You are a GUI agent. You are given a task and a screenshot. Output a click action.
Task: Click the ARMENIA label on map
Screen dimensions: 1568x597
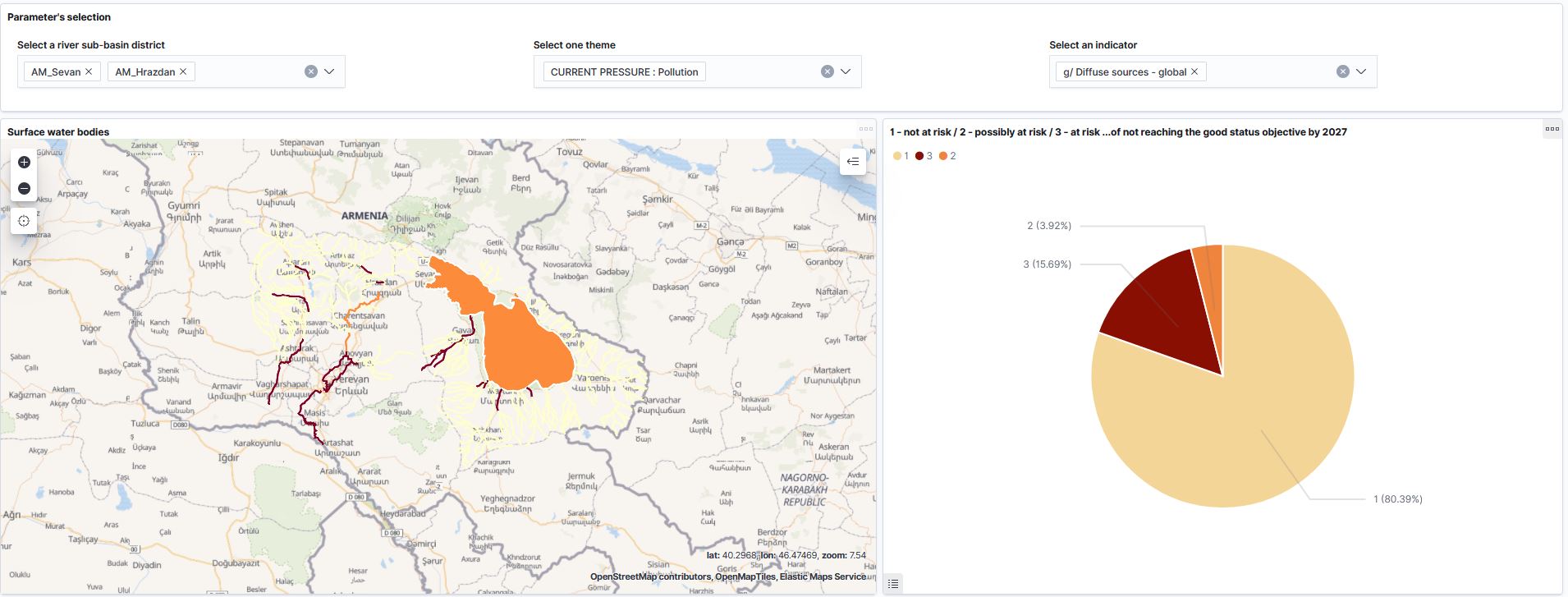click(x=364, y=216)
